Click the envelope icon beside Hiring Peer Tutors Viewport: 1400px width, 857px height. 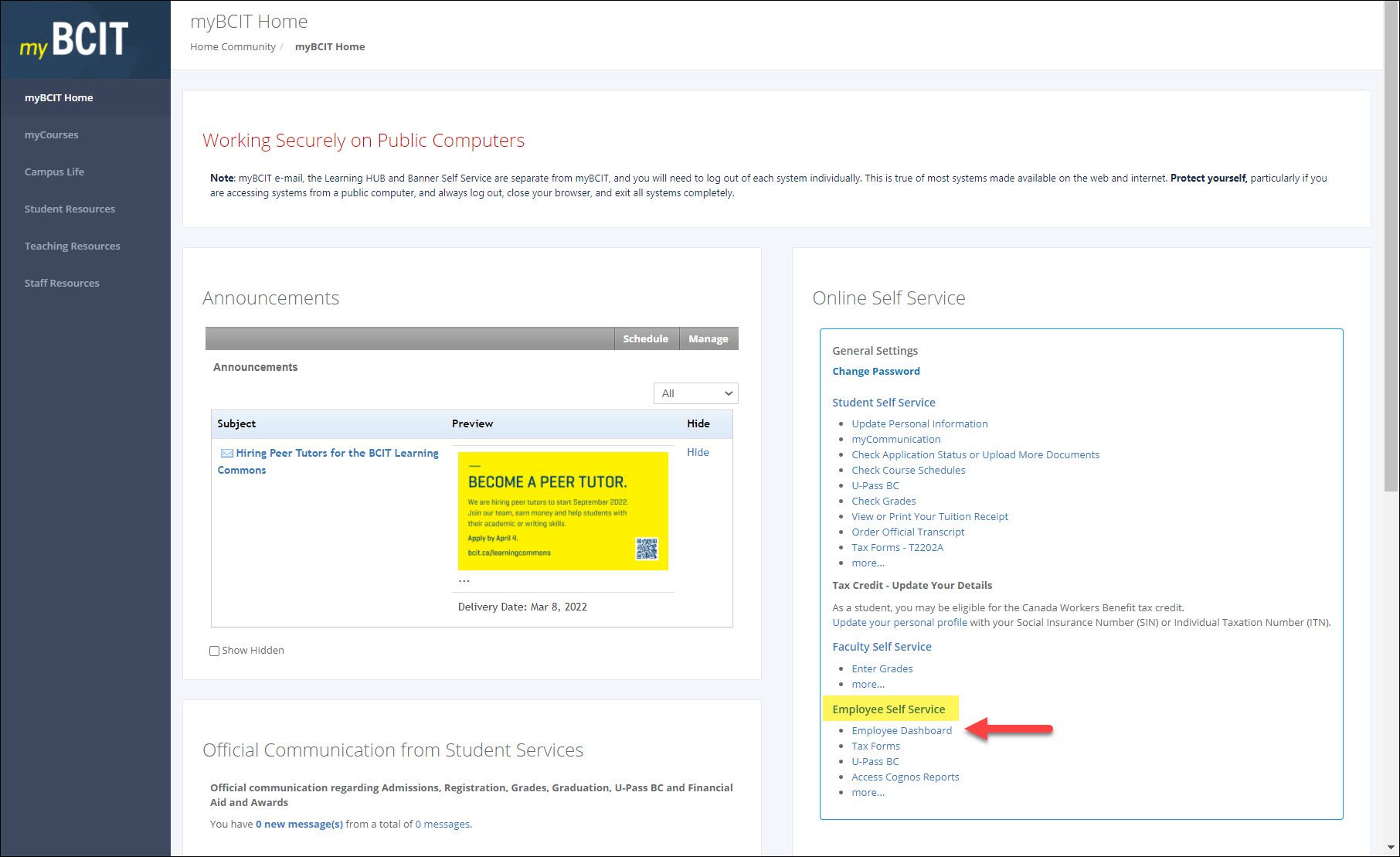pos(226,453)
